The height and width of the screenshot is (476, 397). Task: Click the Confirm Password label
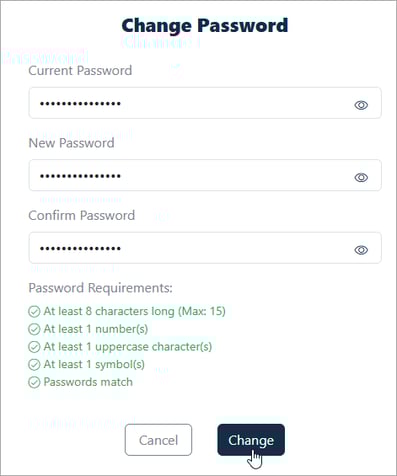pos(82,215)
